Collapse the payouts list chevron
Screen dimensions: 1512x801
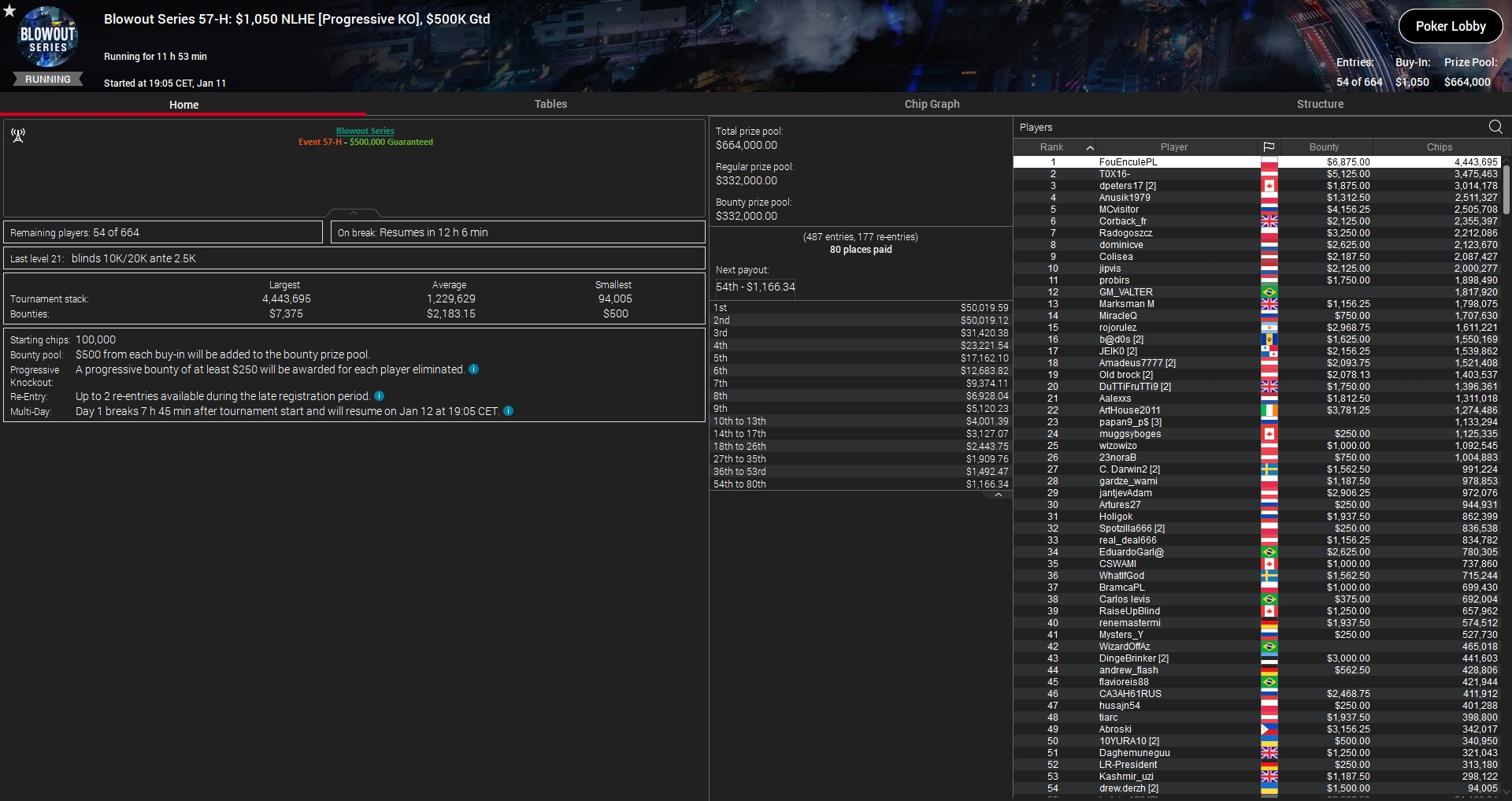click(x=999, y=495)
